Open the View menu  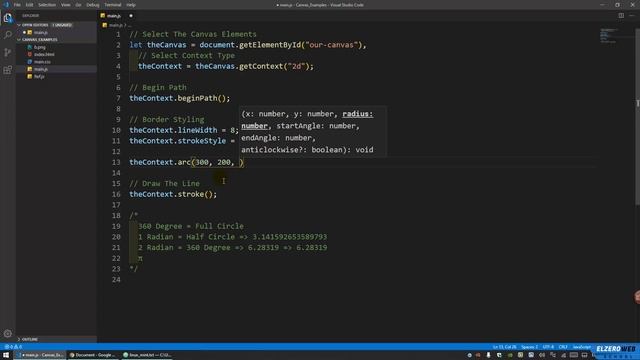[x=65, y=5]
